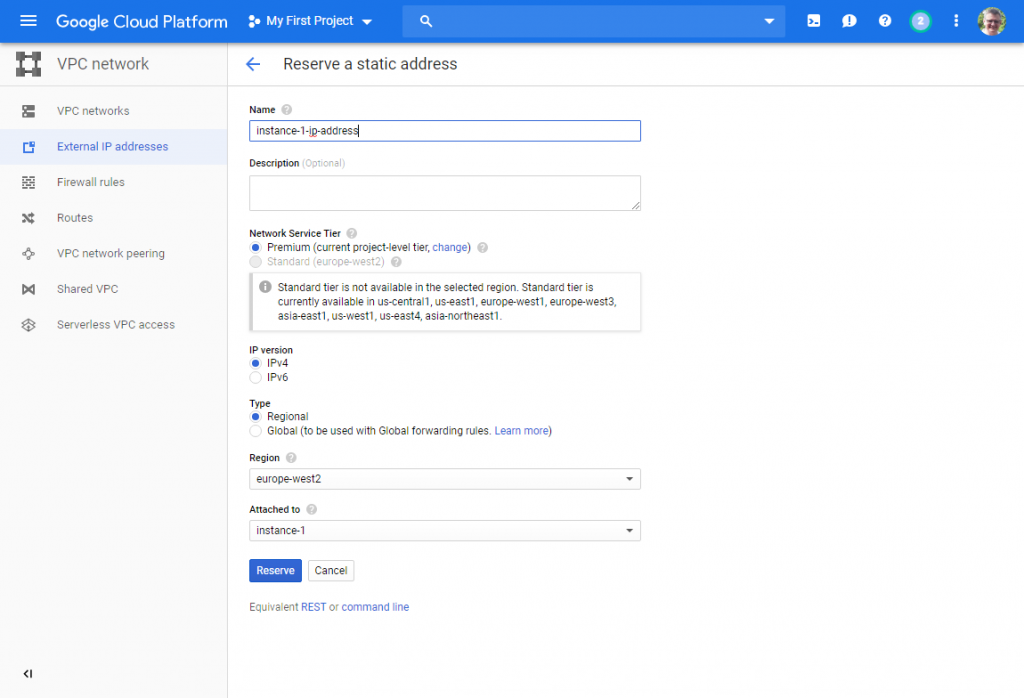This screenshot has height=698, width=1024.
Task: Click the Routes sidebar icon
Action: [28, 218]
